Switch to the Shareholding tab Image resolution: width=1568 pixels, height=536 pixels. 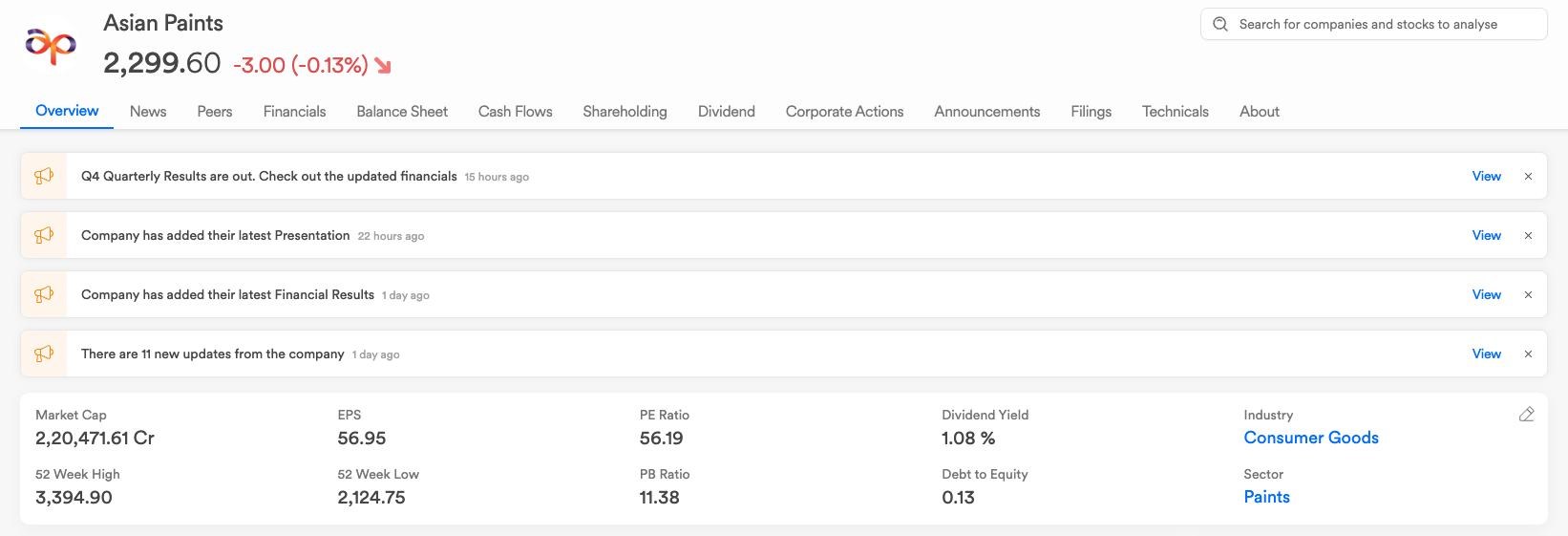coord(625,112)
